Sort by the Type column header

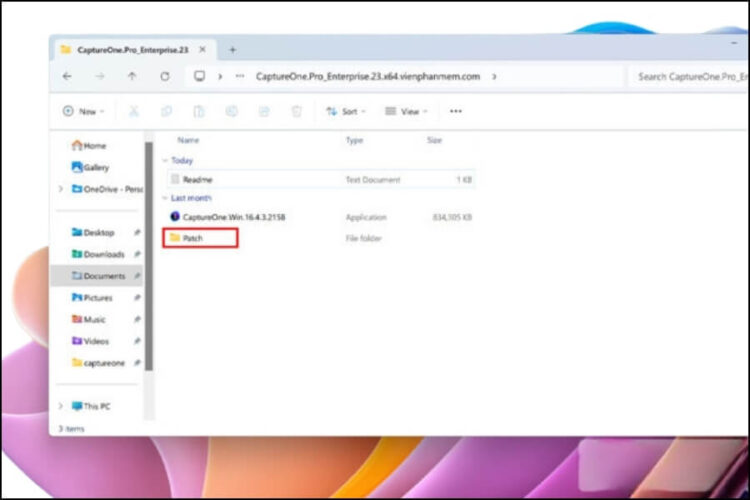click(354, 140)
